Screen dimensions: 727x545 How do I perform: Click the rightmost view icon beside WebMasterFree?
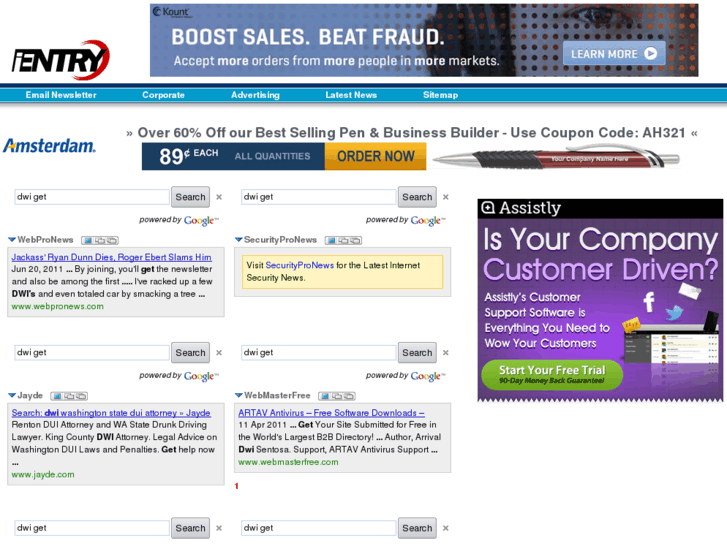tap(349, 396)
